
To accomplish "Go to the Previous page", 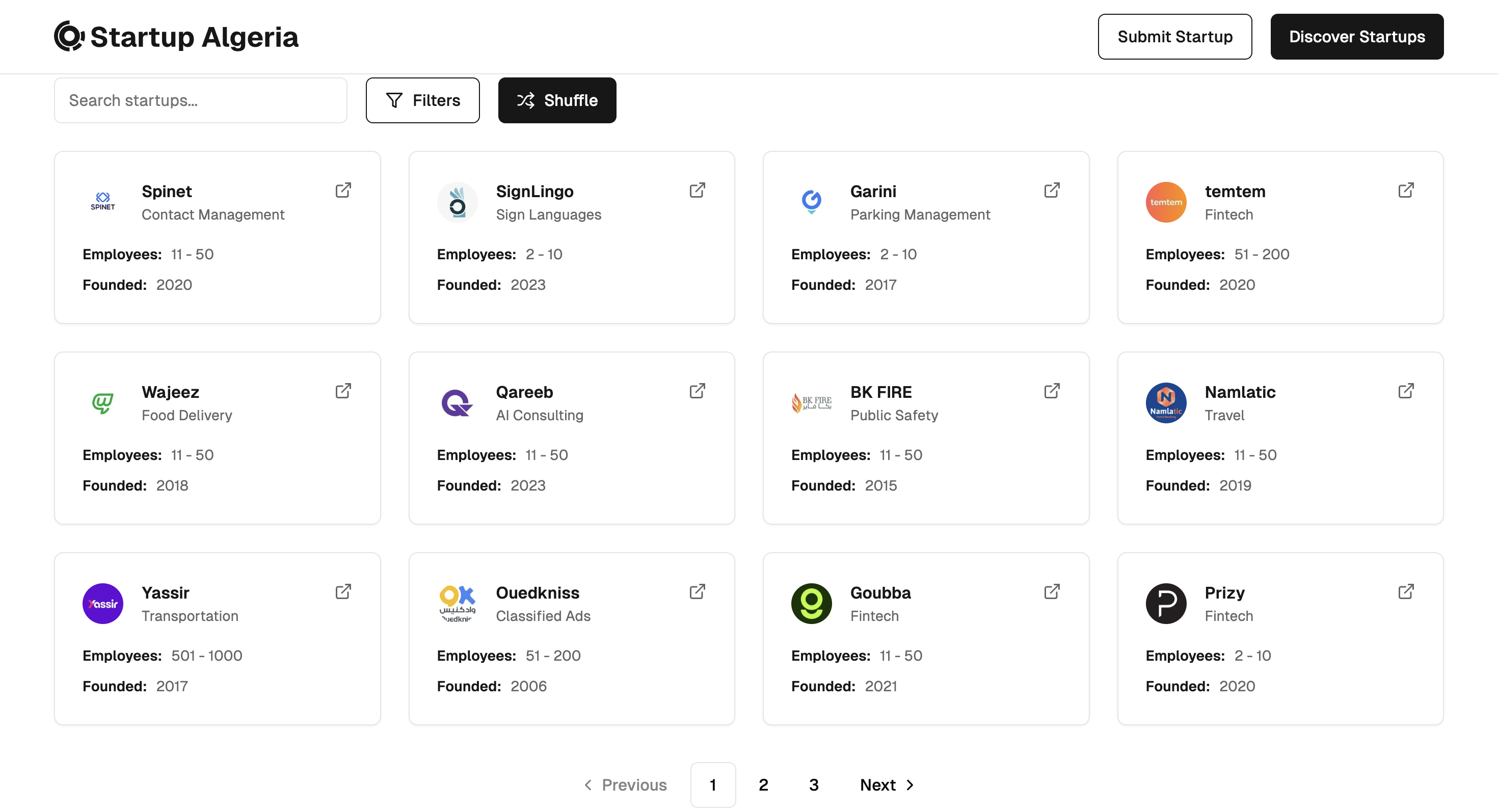I will (626, 784).
